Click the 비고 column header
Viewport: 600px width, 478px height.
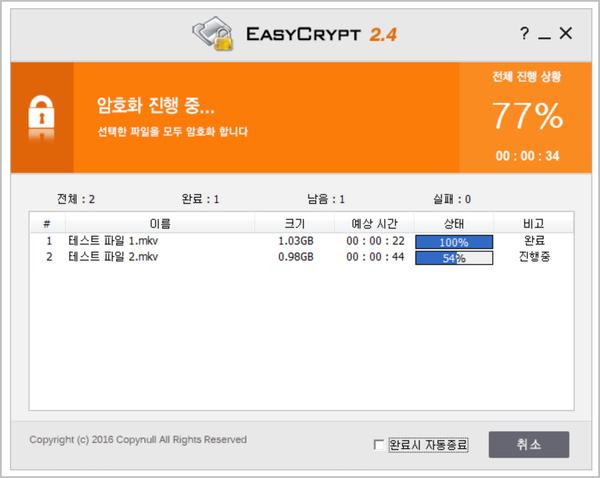[x=533, y=224]
